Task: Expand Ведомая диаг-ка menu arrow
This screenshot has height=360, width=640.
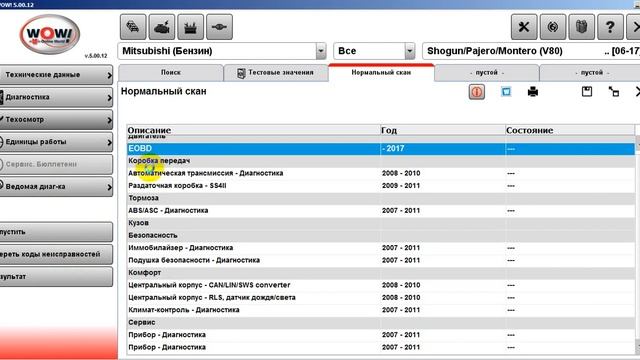Action: pos(109,187)
